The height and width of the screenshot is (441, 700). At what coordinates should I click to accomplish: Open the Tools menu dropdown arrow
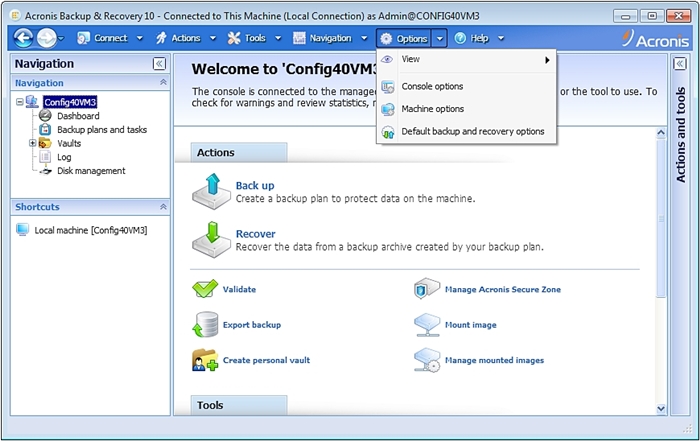tap(278, 38)
